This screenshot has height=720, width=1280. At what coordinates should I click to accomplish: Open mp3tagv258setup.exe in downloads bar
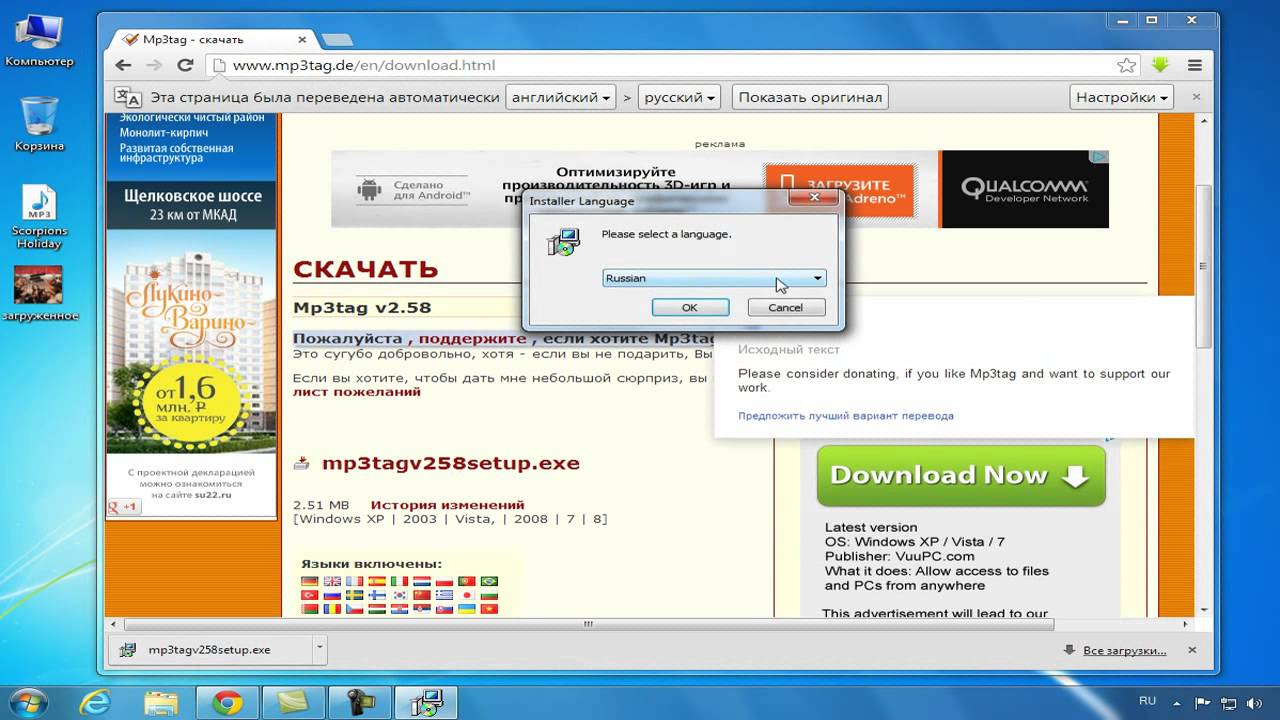click(x=209, y=649)
